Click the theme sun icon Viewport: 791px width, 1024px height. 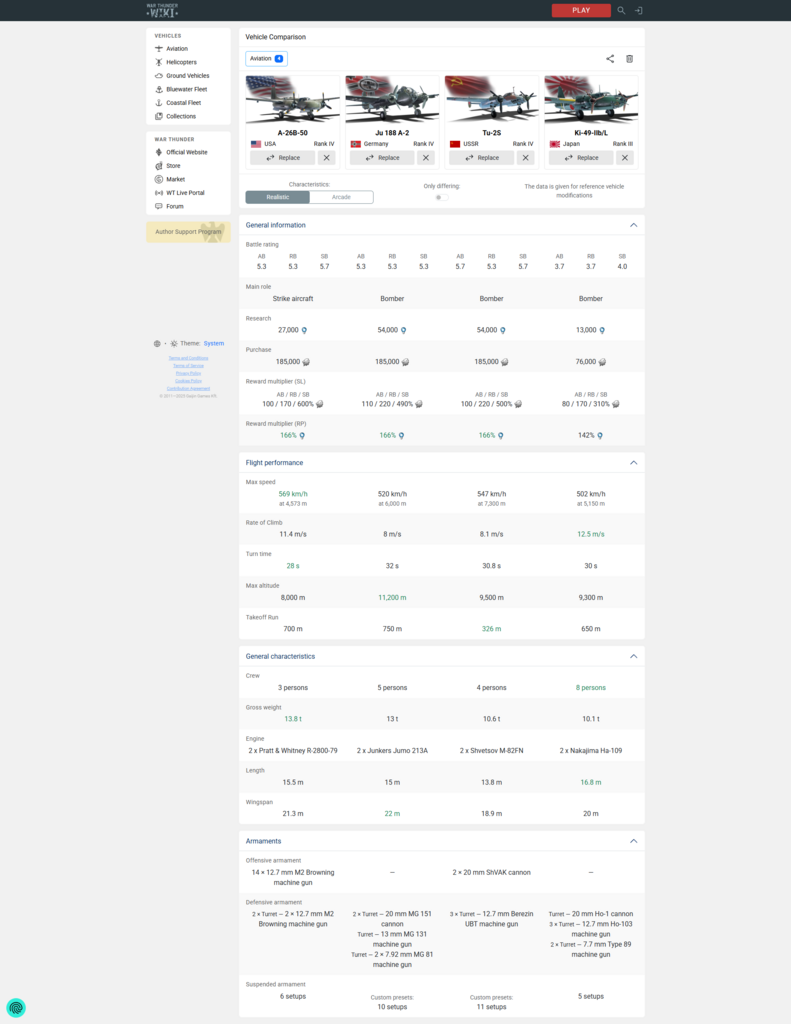[x=174, y=344]
